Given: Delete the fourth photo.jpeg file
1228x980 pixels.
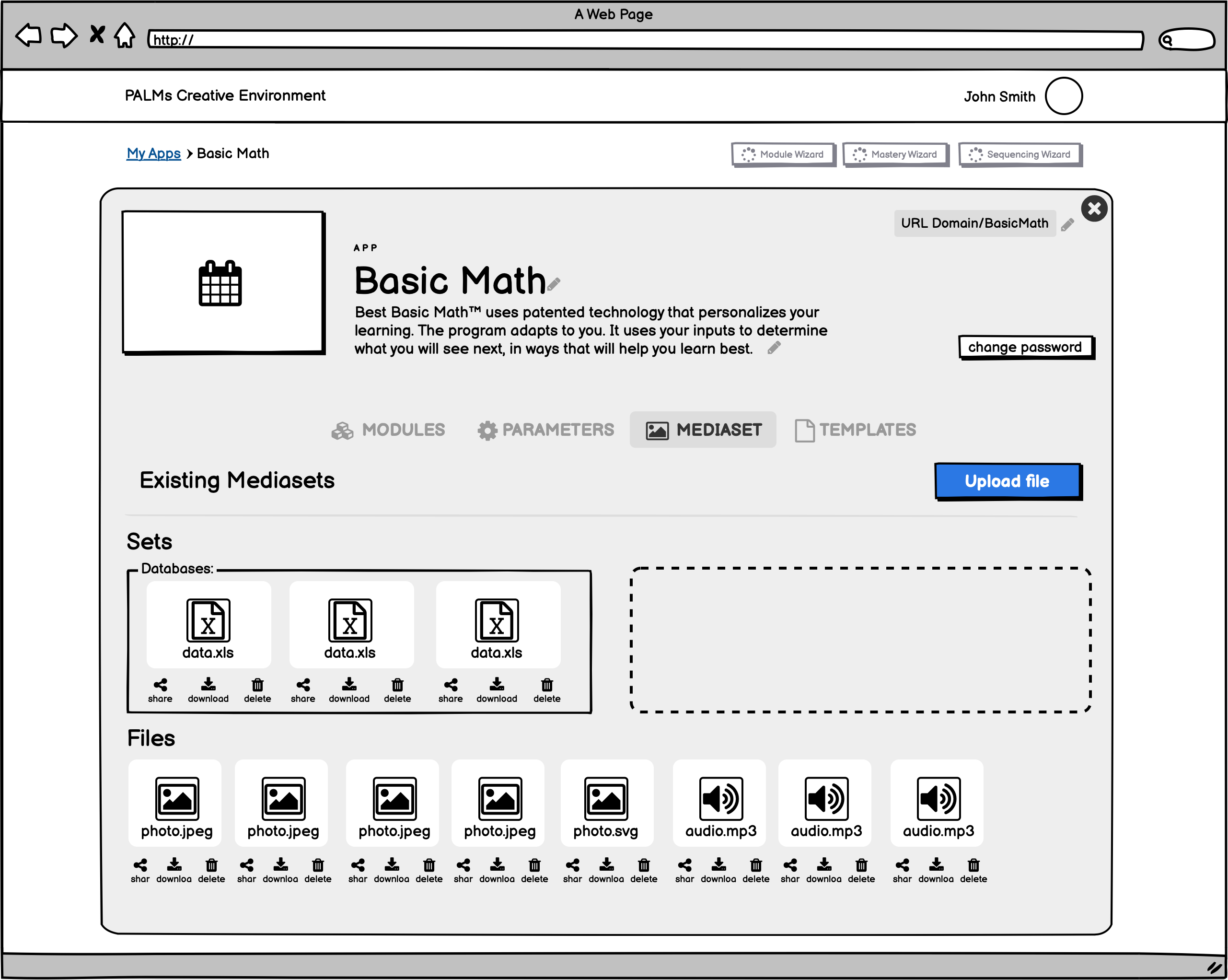Looking at the screenshot, I should pyautogui.click(x=534, y=871).
